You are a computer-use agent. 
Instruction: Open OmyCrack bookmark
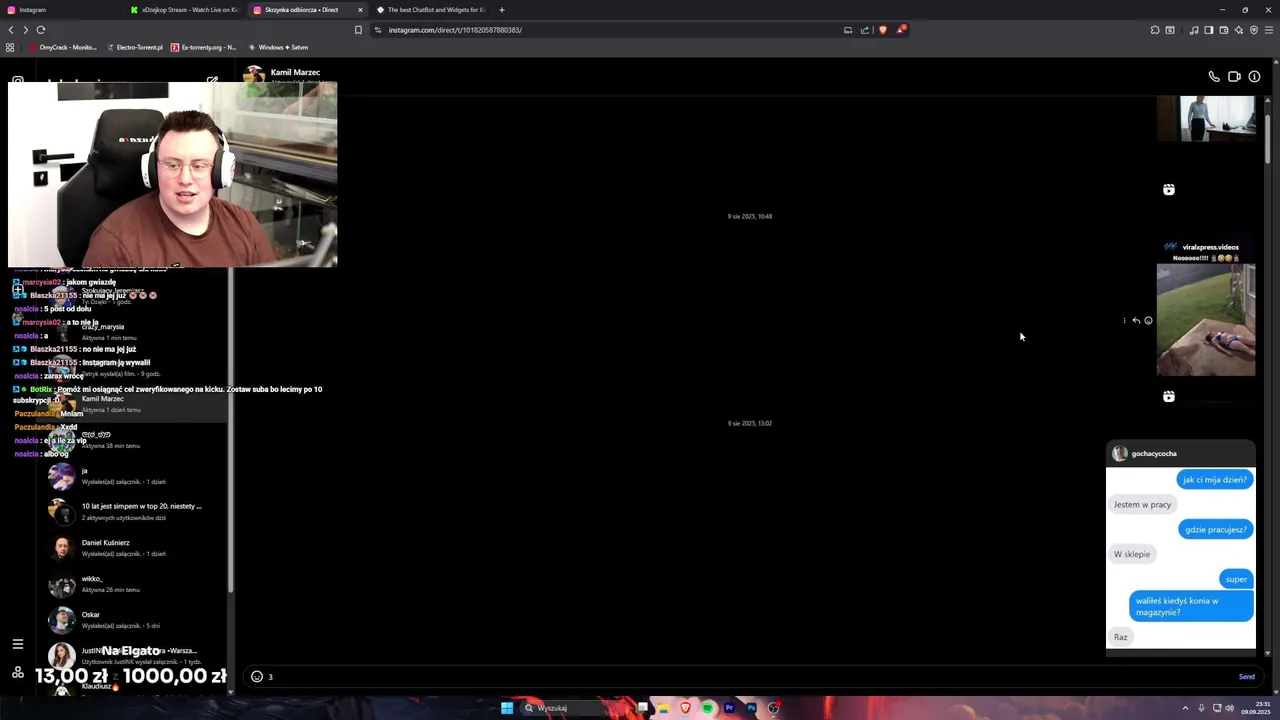coord(62,47)
